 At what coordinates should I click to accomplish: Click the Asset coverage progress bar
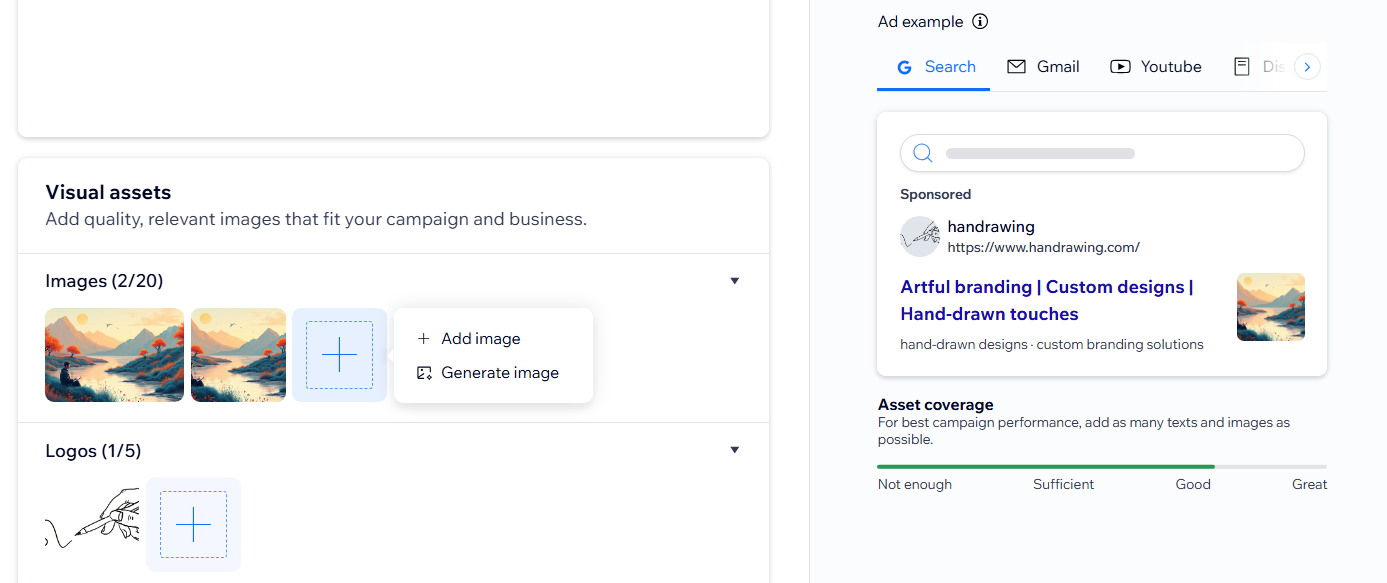click(1101, 466)
